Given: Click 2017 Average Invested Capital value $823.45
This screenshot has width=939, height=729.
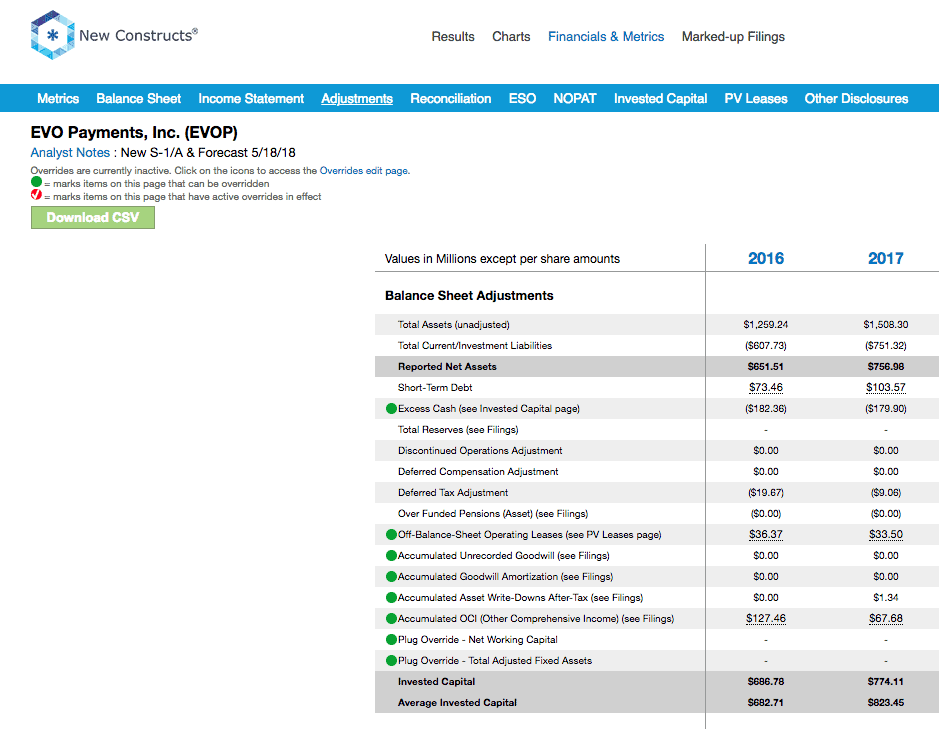Looking at the screenshot, I should (886, 703).
